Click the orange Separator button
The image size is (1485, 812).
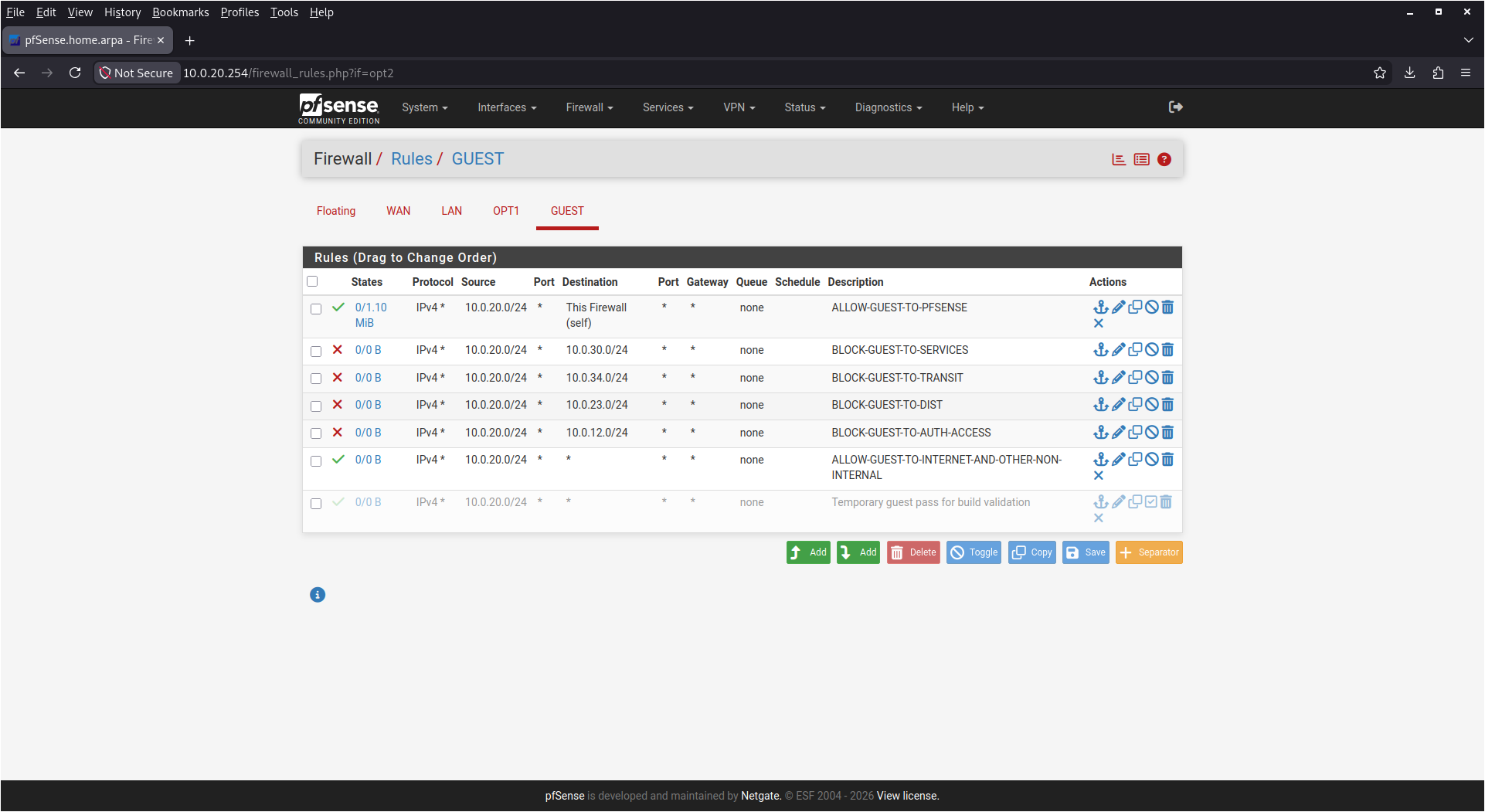tap(1149, 552)
